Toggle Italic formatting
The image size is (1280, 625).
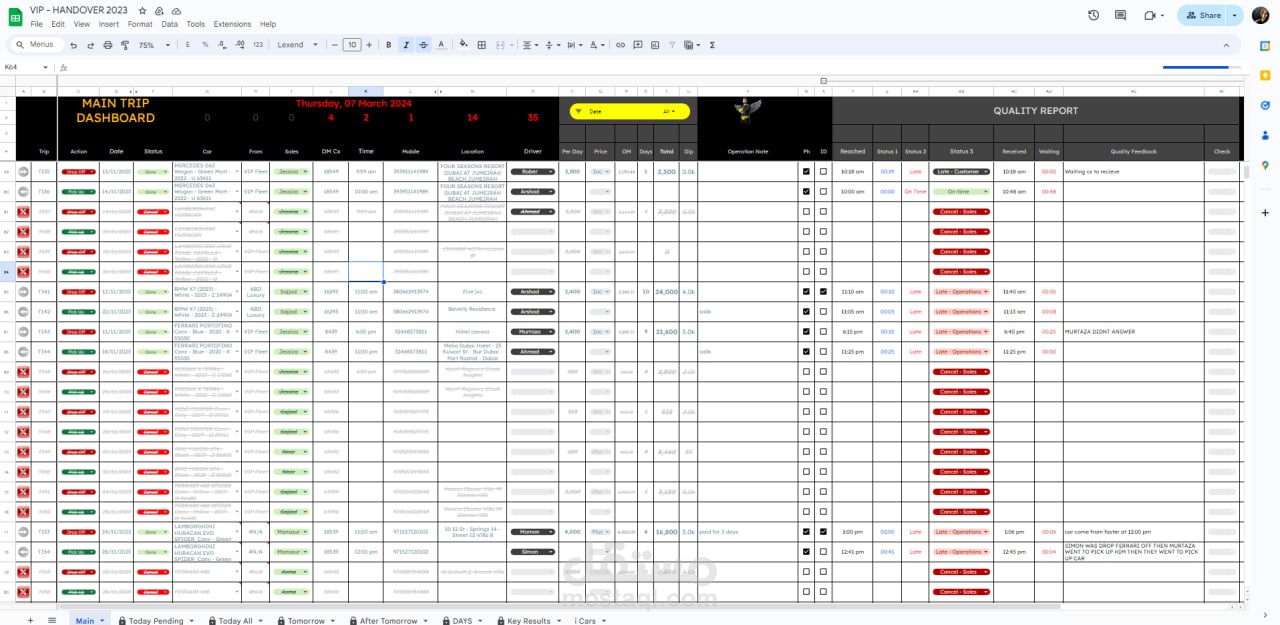point(405,45)
